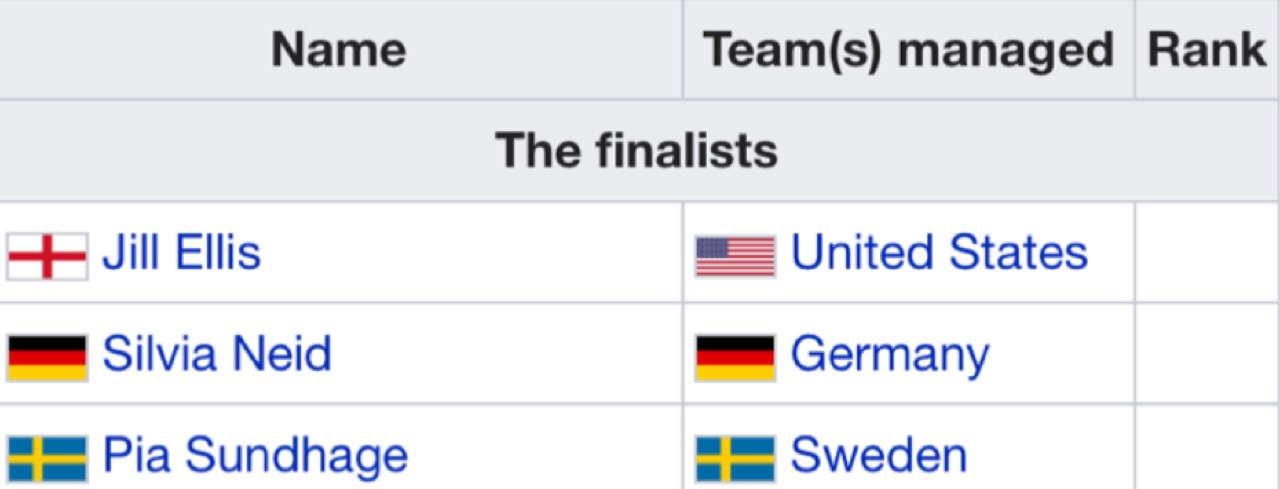
Task: Click the England flag beside Jill Ellis
Action: (47, 256)
